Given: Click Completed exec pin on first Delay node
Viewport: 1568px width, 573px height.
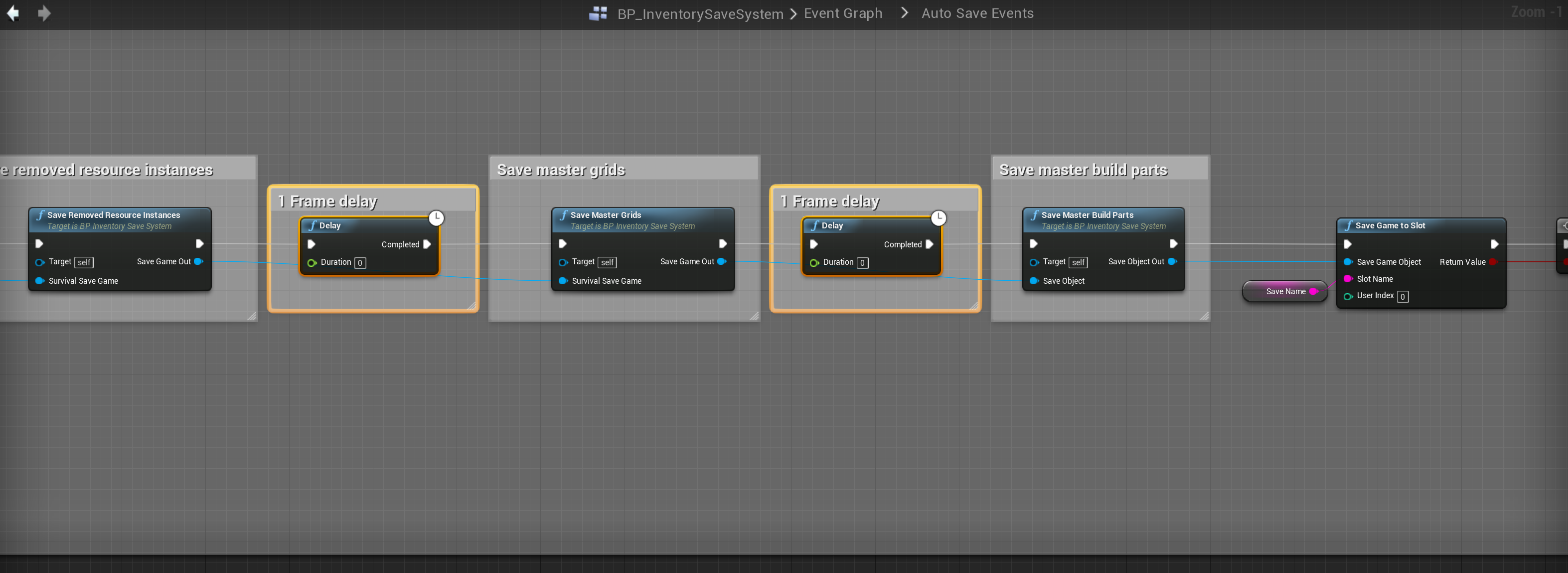Looking at the screenshot, I should (x=427, y=244).
